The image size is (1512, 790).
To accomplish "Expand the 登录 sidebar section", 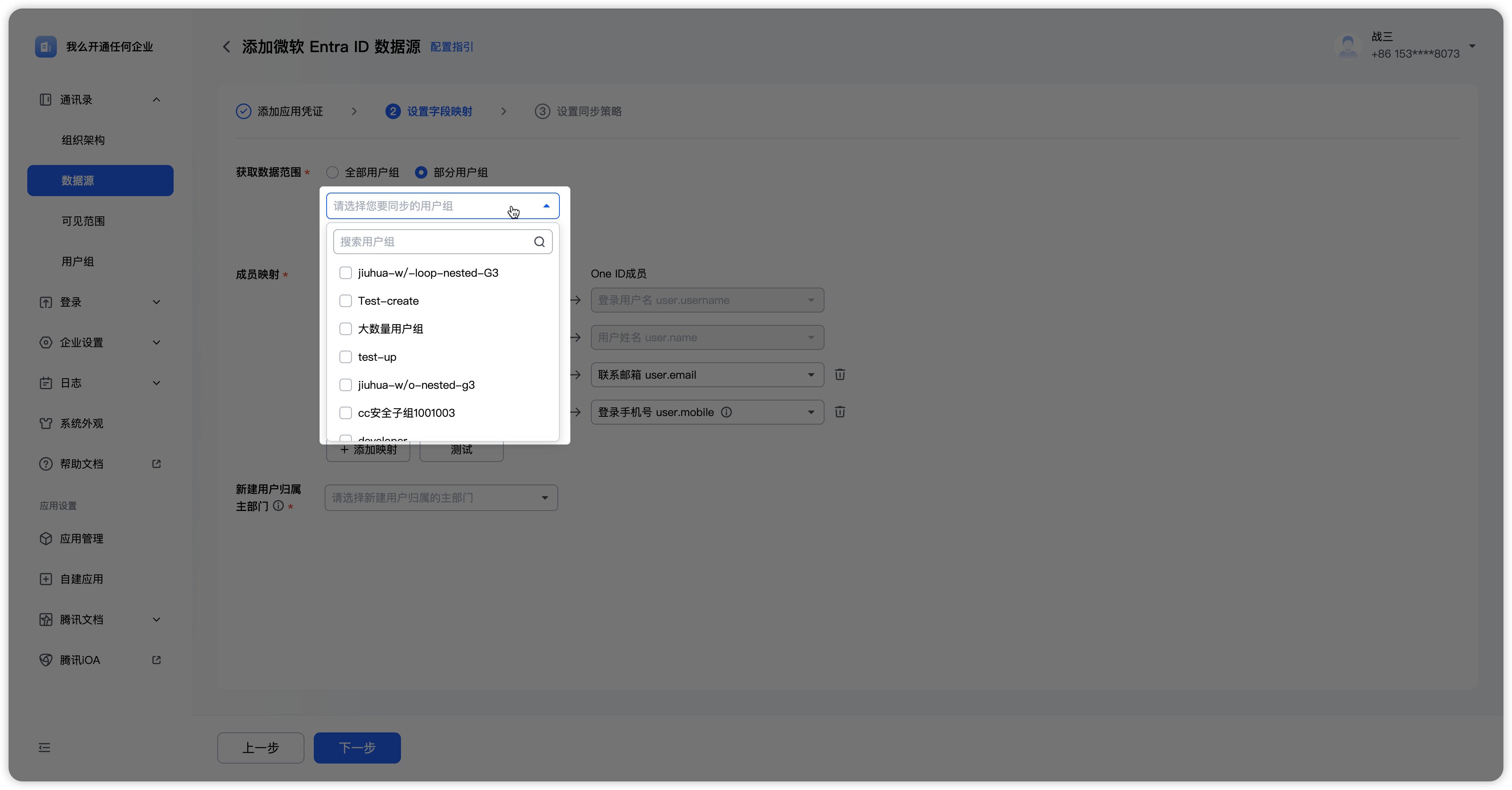I will (x=100, y=302).
